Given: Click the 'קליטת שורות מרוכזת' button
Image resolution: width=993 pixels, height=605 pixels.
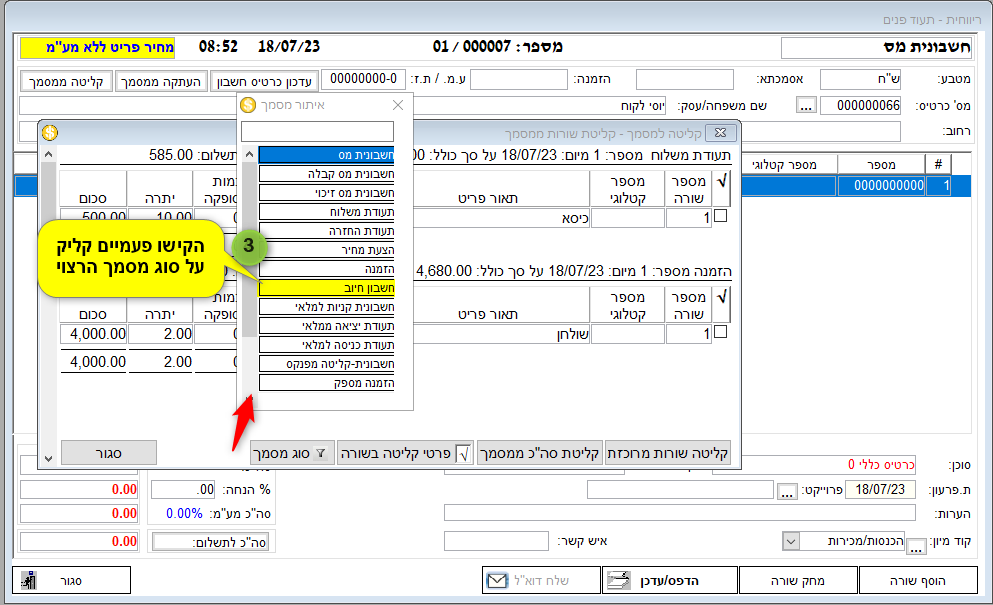Looking at the screenshot, I should [x=667, y=454].
